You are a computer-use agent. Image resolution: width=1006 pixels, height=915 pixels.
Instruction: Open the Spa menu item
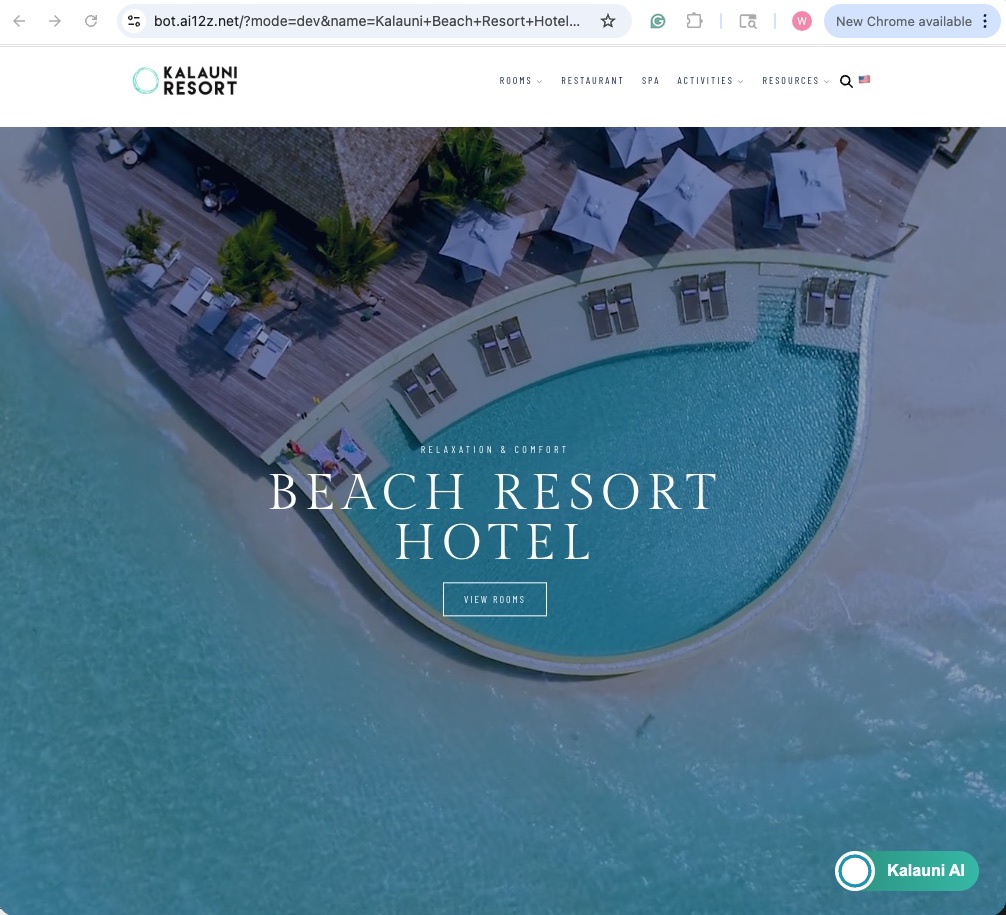pyautogui.click(x=651, y=81)
